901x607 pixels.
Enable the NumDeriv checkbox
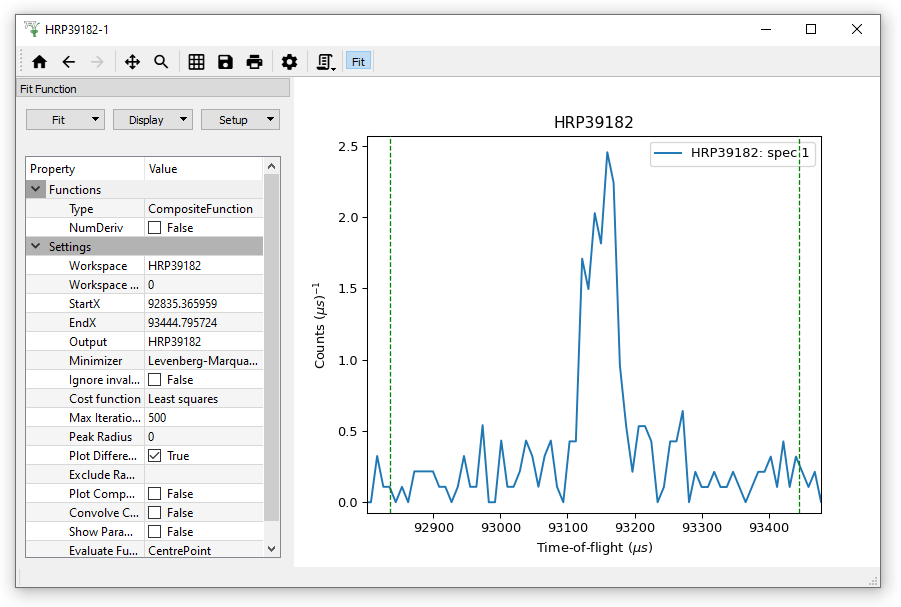coord(155,228)
